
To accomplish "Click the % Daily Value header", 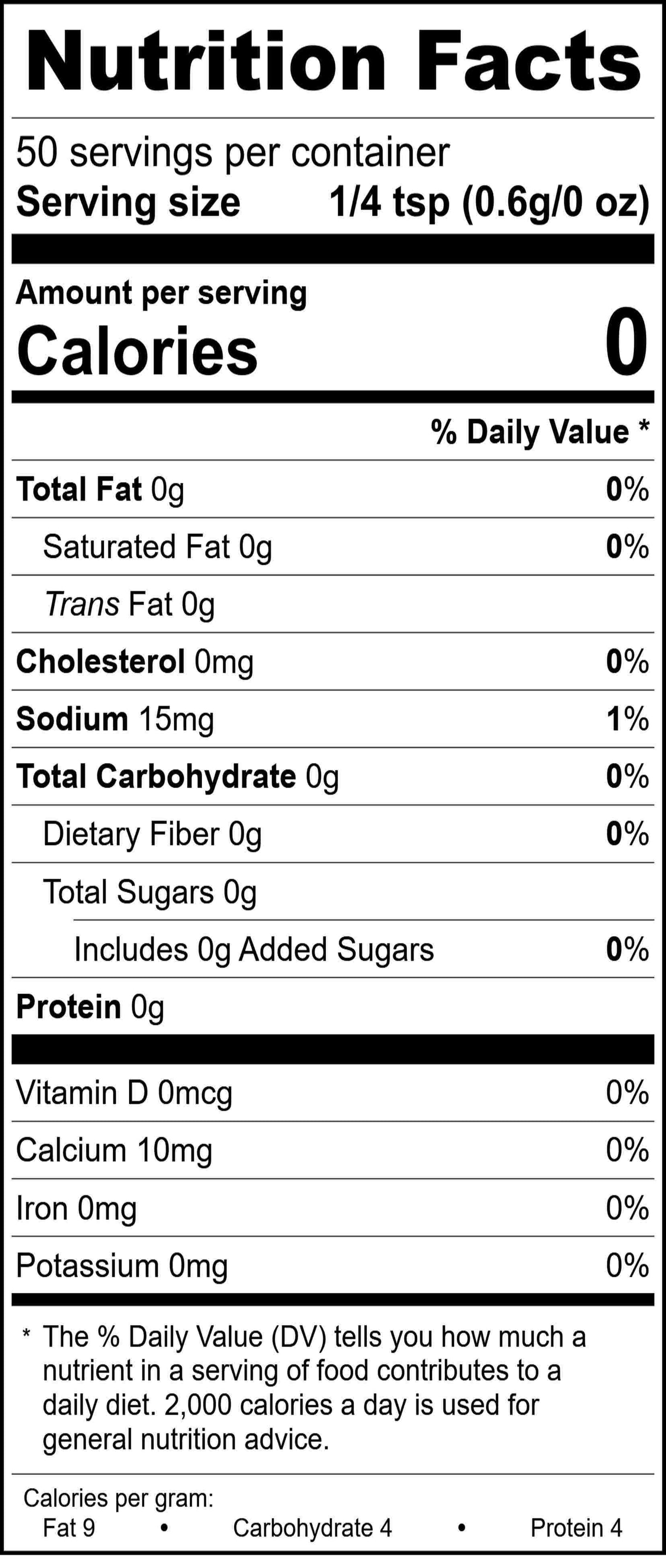I will point(539,432).
